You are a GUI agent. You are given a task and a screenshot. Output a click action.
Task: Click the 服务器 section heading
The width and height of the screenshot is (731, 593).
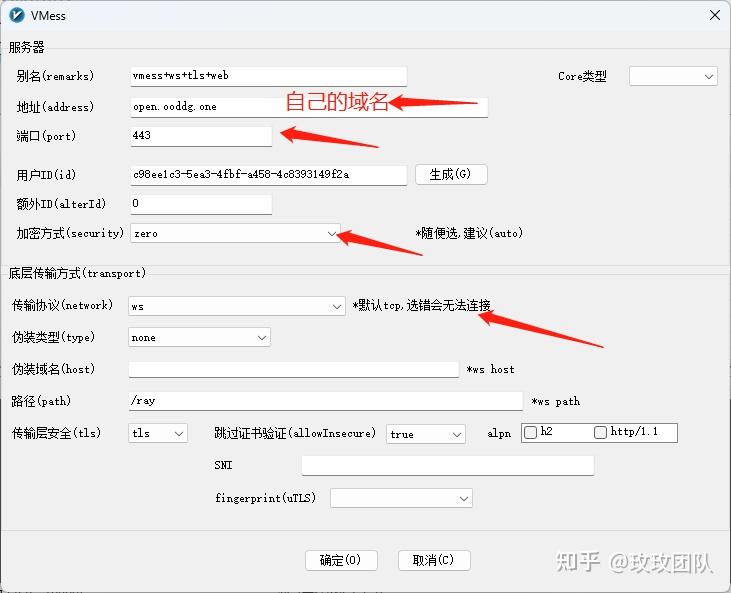coord(27,47)
